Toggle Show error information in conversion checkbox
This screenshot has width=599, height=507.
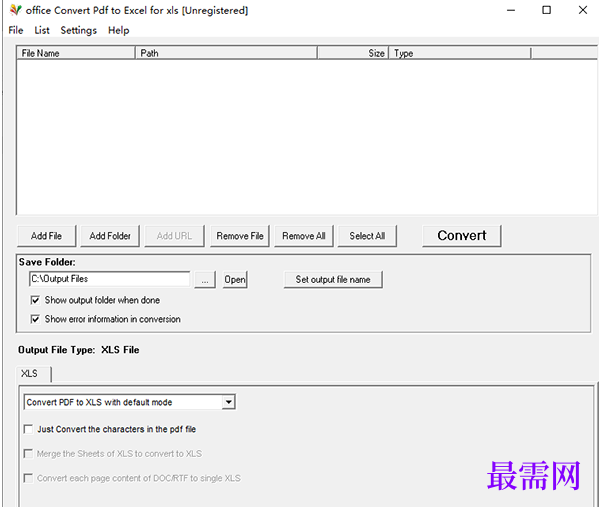[35, 319]
